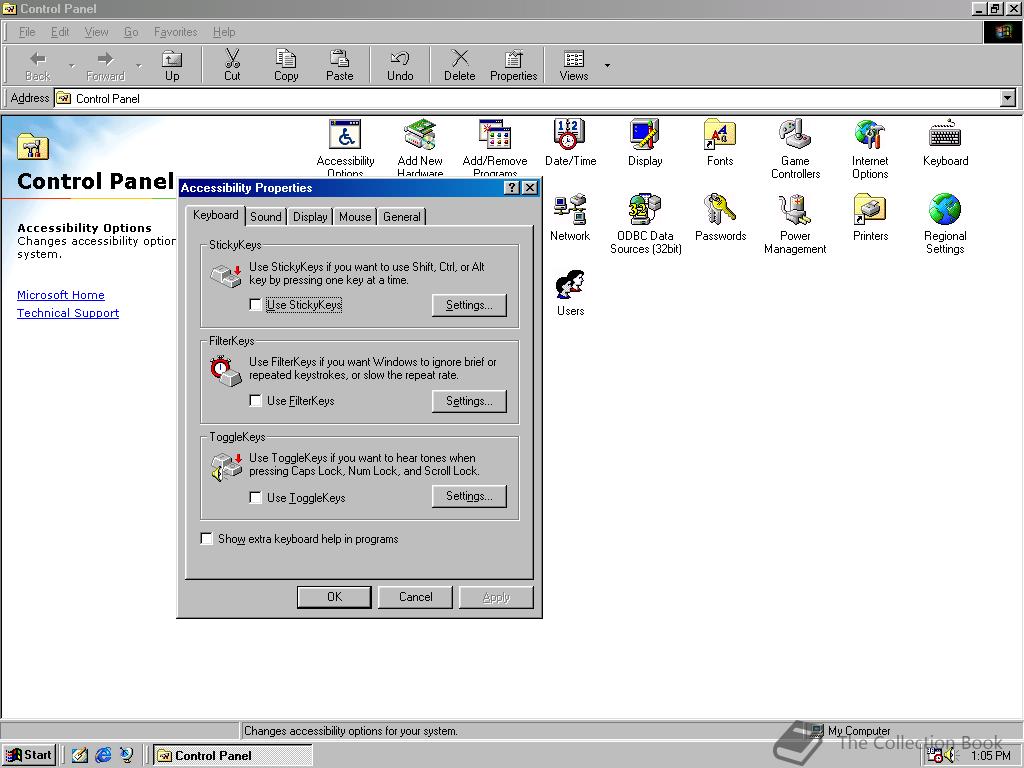Click the dialog's question mark help button
The height and width of the screenshot is (768, 1024).
point(512,188)
